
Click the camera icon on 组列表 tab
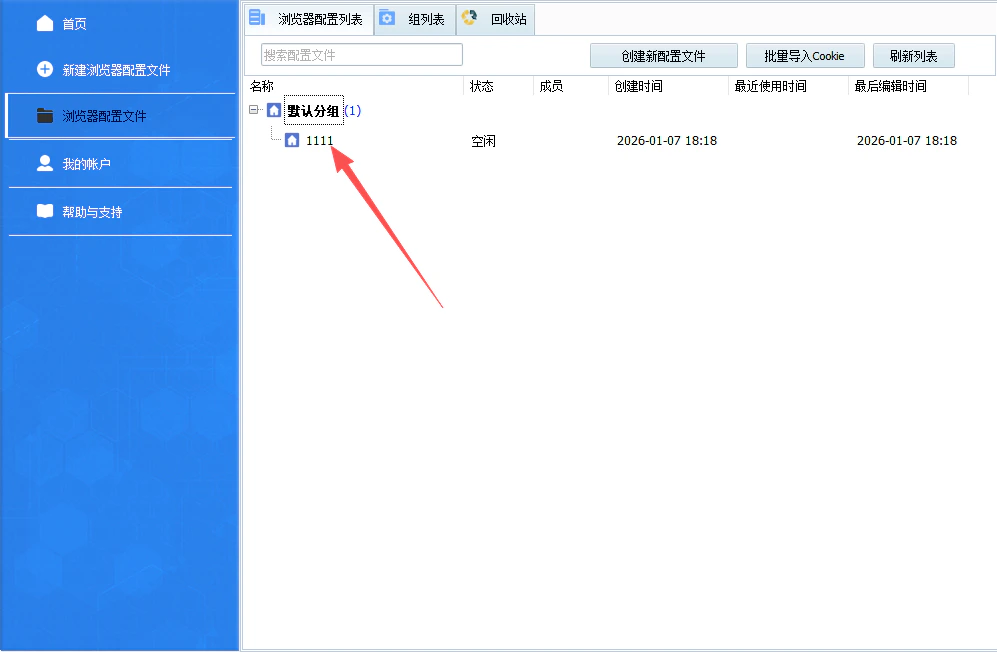point(387,18)
